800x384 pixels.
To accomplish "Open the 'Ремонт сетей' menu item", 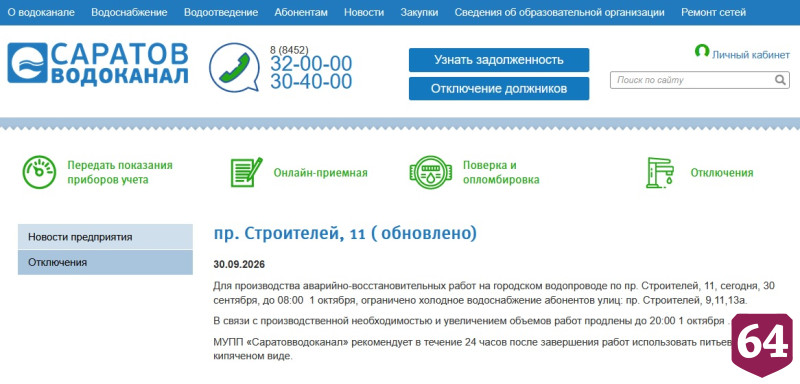I will click(x=713, y=12).
